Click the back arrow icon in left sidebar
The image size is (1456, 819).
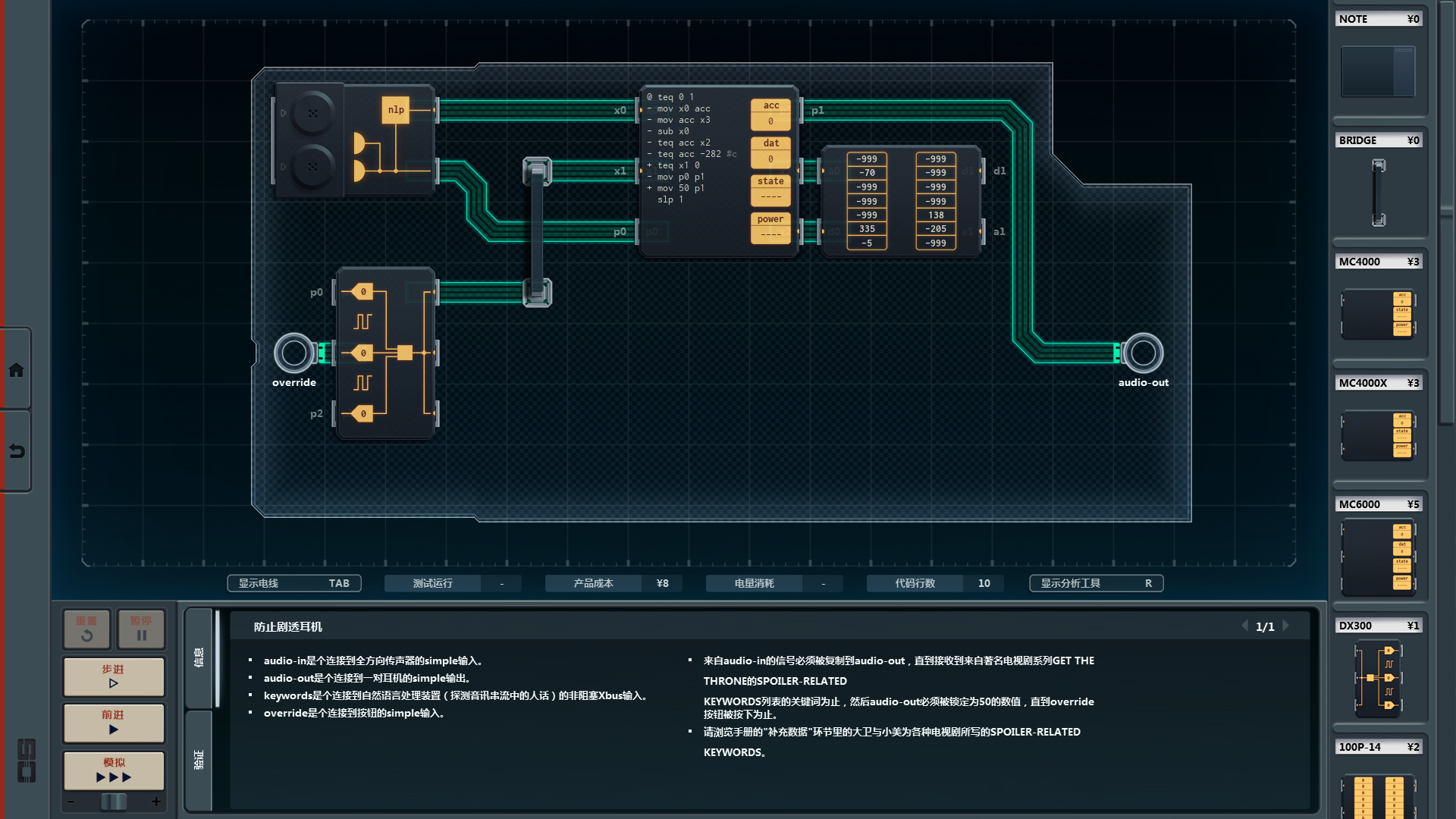click(x=16, y=451)
